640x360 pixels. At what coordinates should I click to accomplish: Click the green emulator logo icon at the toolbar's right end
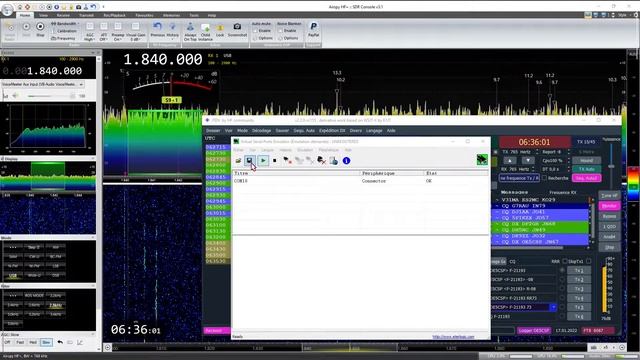click(482, 159)
